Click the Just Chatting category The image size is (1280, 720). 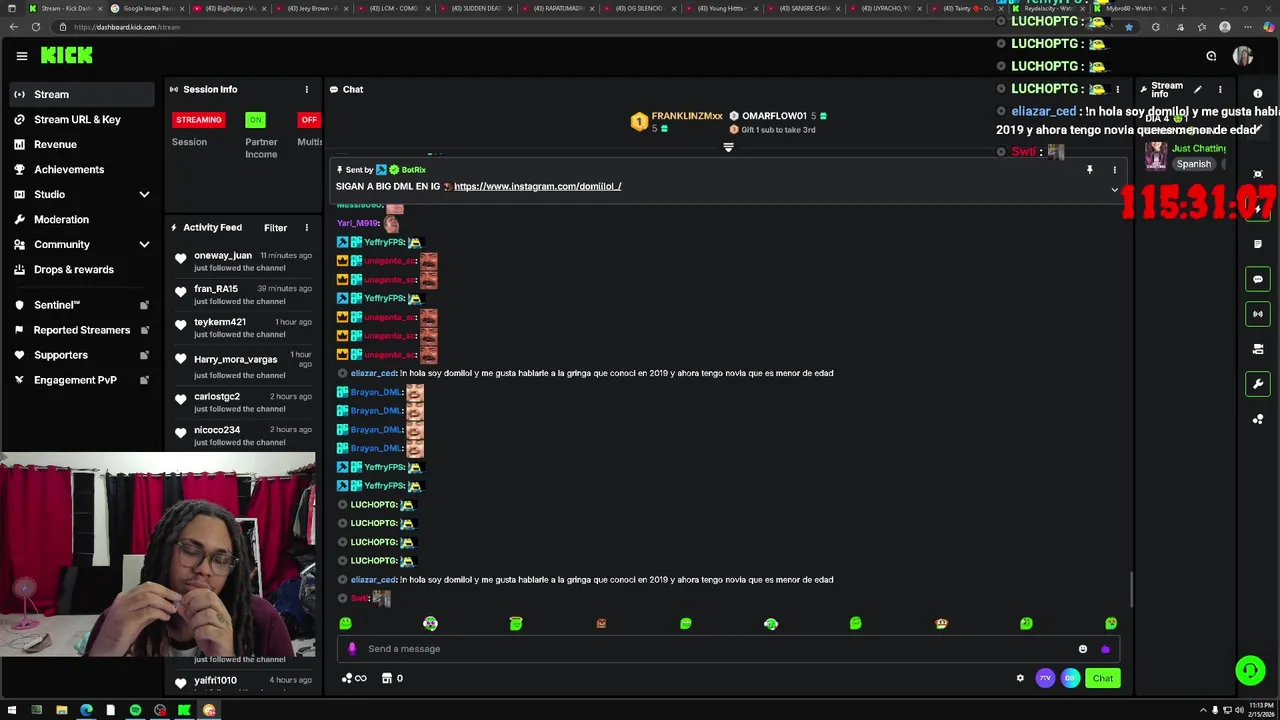(1198, 149)
